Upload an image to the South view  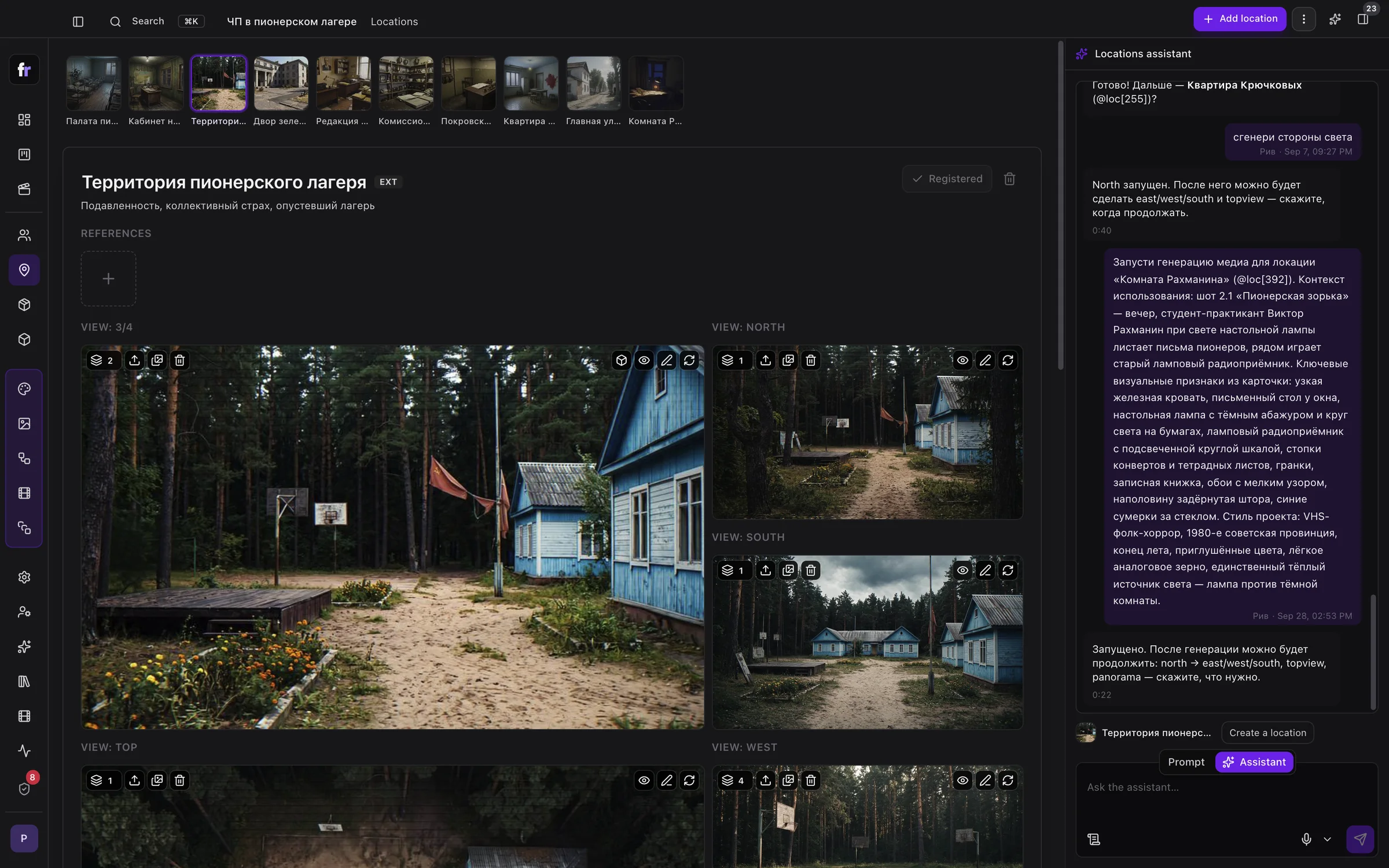[x=766, y=571]
